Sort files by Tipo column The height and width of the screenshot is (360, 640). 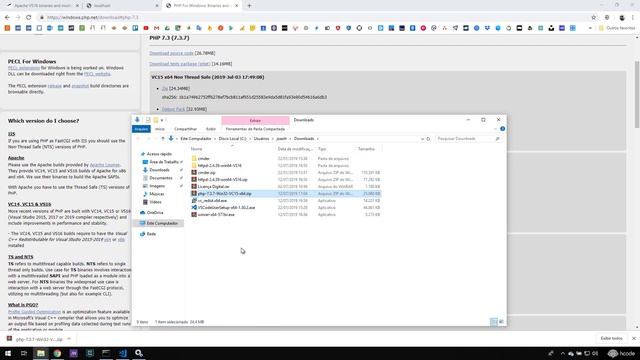tap(322, 149)
